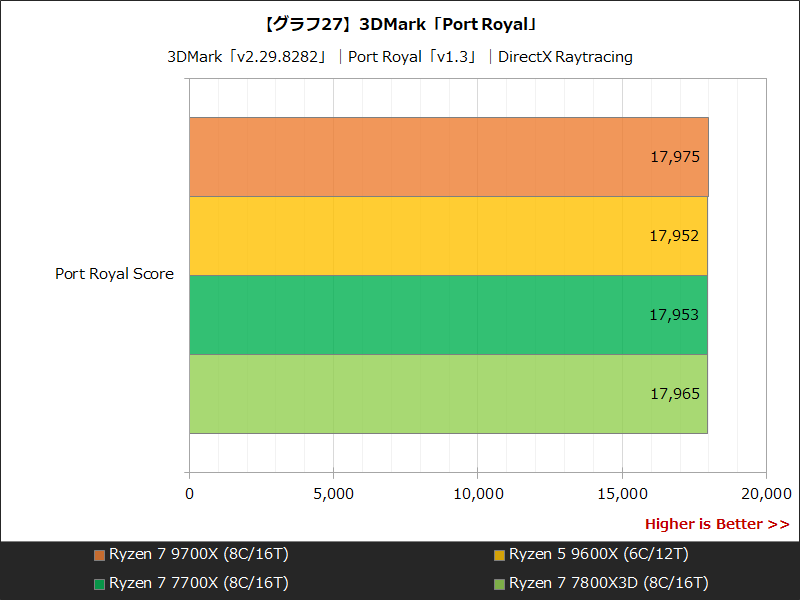The image size is (800, 600).
Task: Click the '5,000' axis tick label
Action: (334, 494)
